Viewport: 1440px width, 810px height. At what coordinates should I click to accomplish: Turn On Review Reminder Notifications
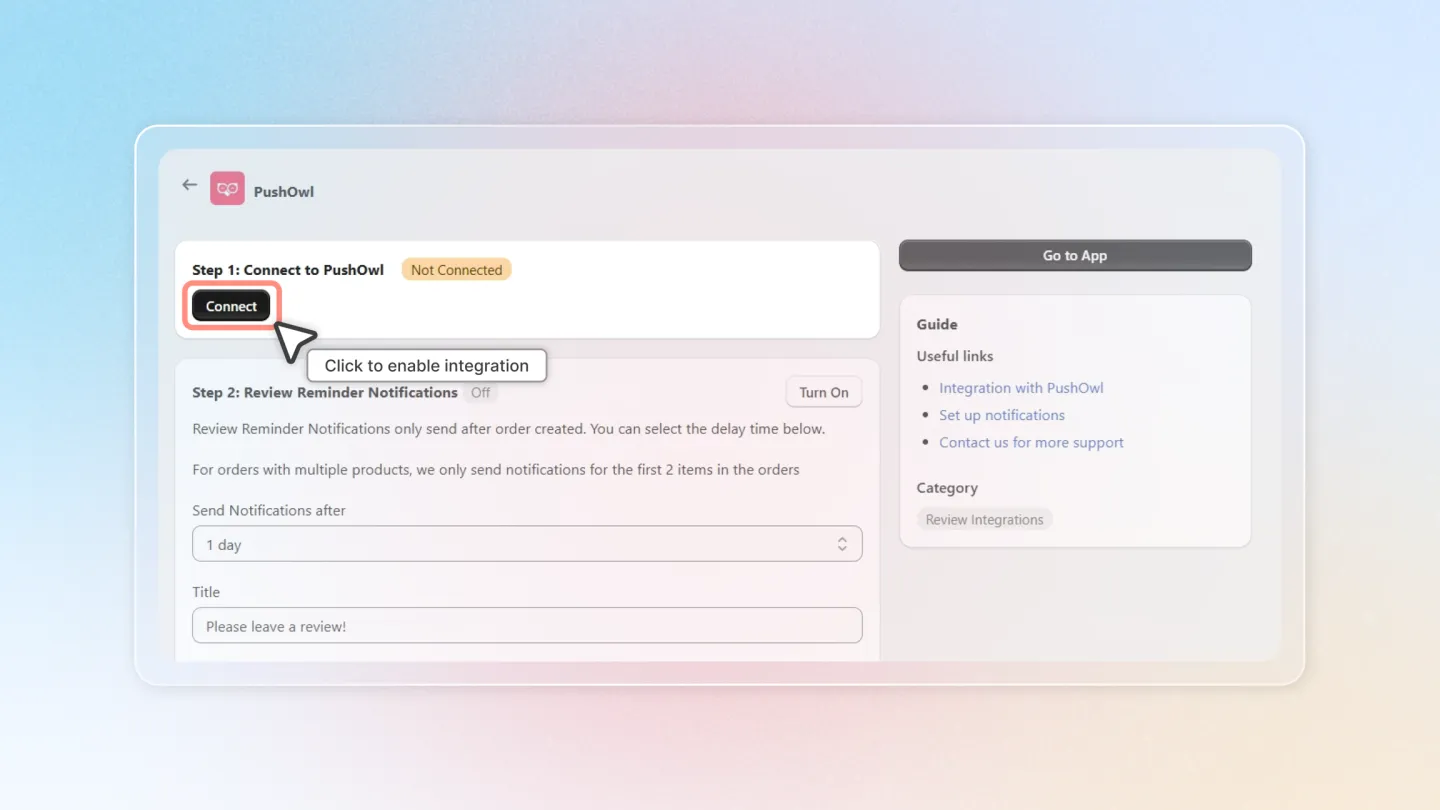pyautogui.click(x=824, y=392)
